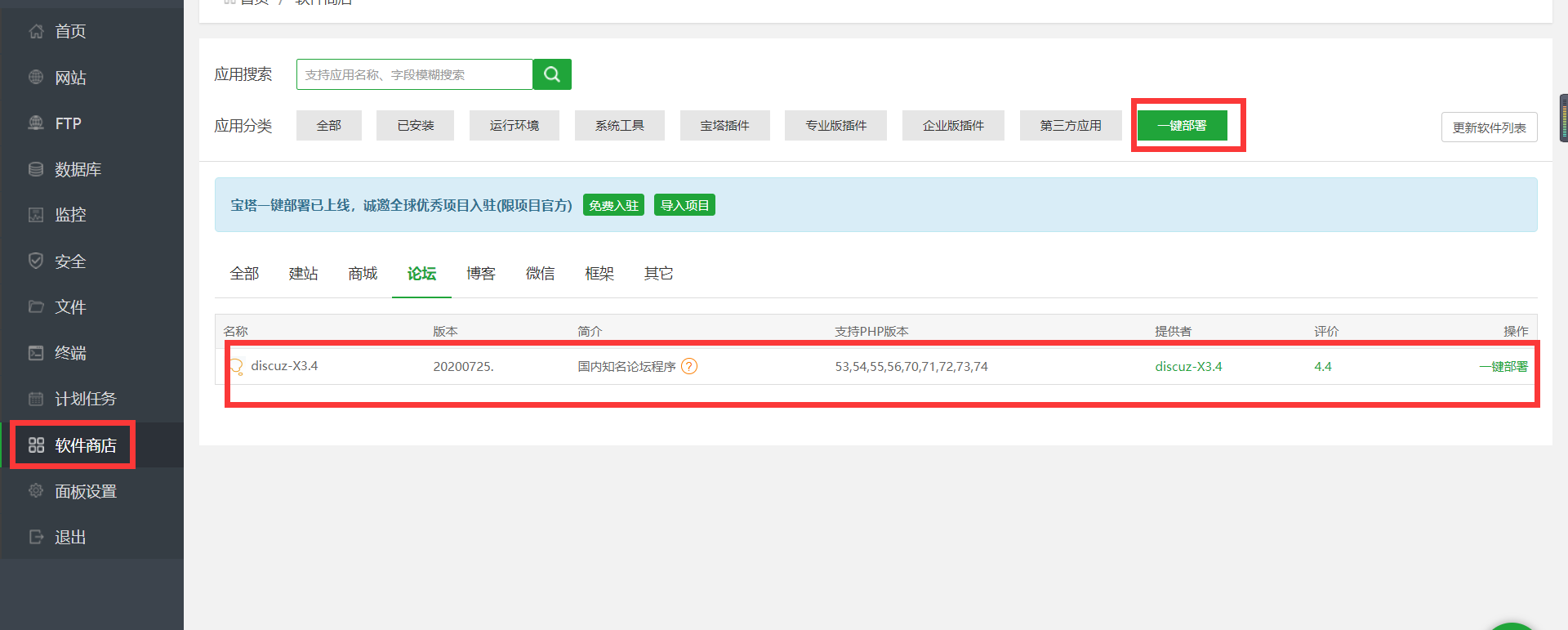
Task: Click PHP versions 53,54,55,56,70,71,72,73,74 cell
Action: pyautogui.click(x=911, y=366)
